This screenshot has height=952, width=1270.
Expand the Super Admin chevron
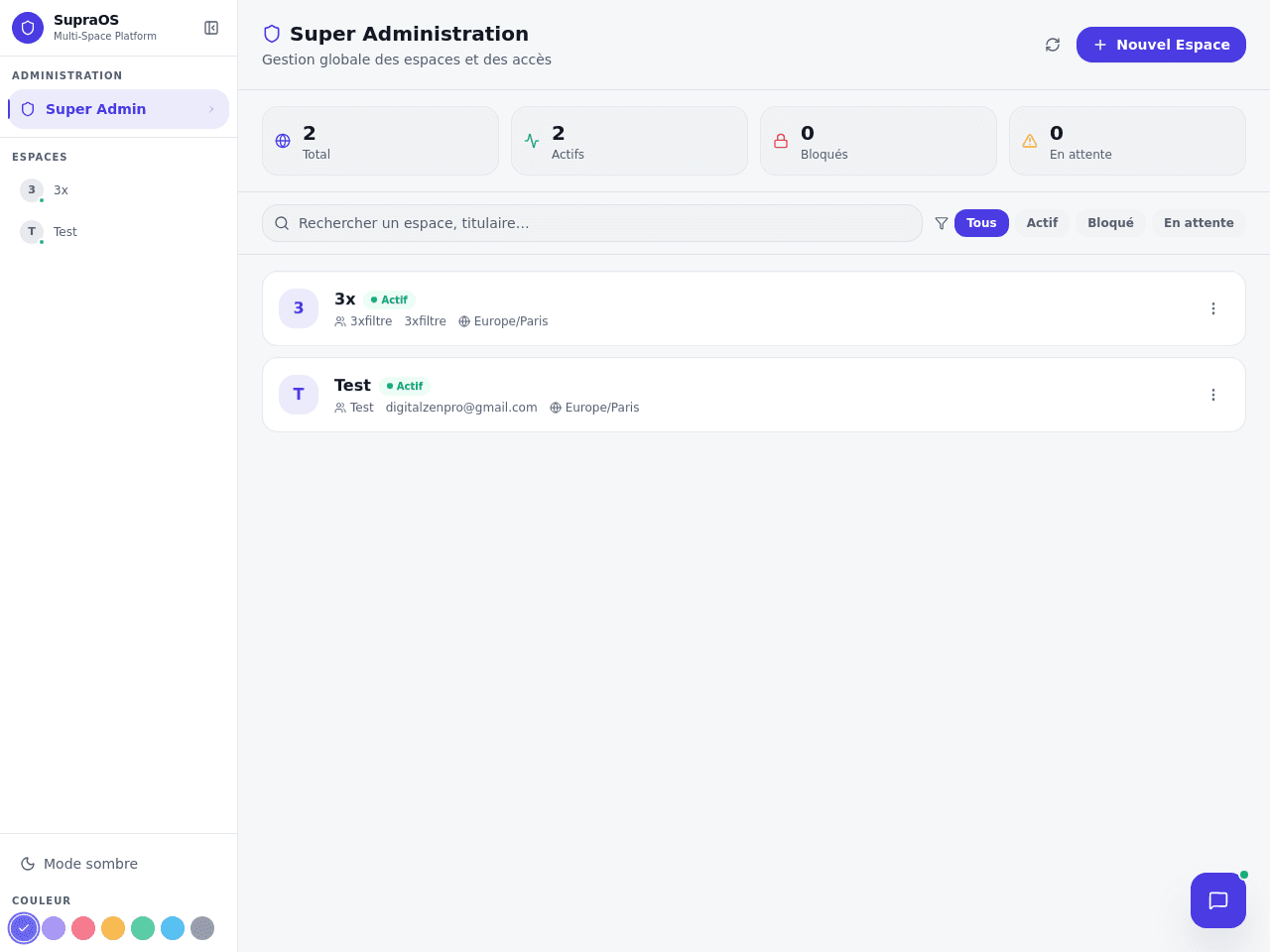point(211,109)
